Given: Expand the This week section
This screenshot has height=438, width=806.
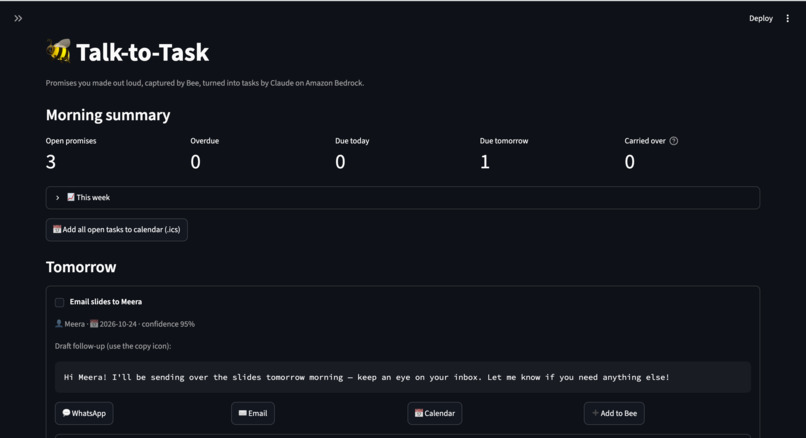Looking at the screenshot, I should click(x=402, y=197).
